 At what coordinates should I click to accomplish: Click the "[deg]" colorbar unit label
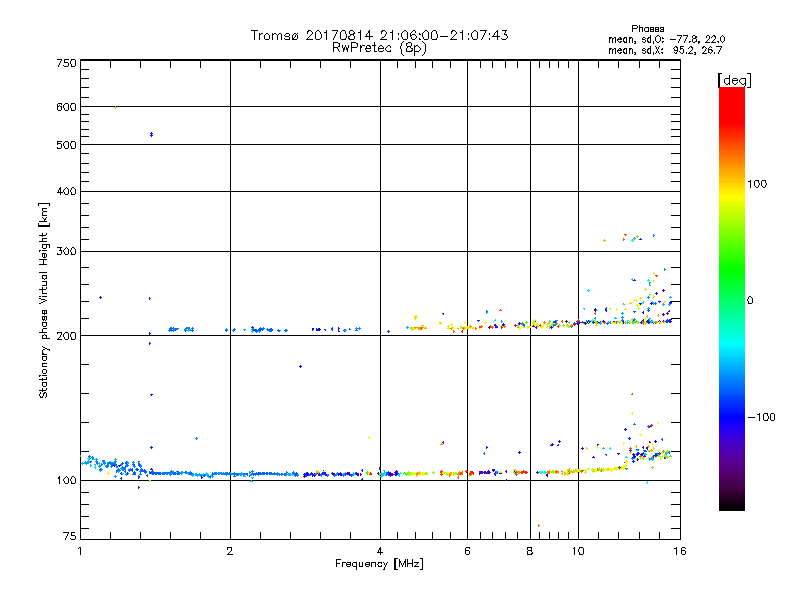click(734, 81)
